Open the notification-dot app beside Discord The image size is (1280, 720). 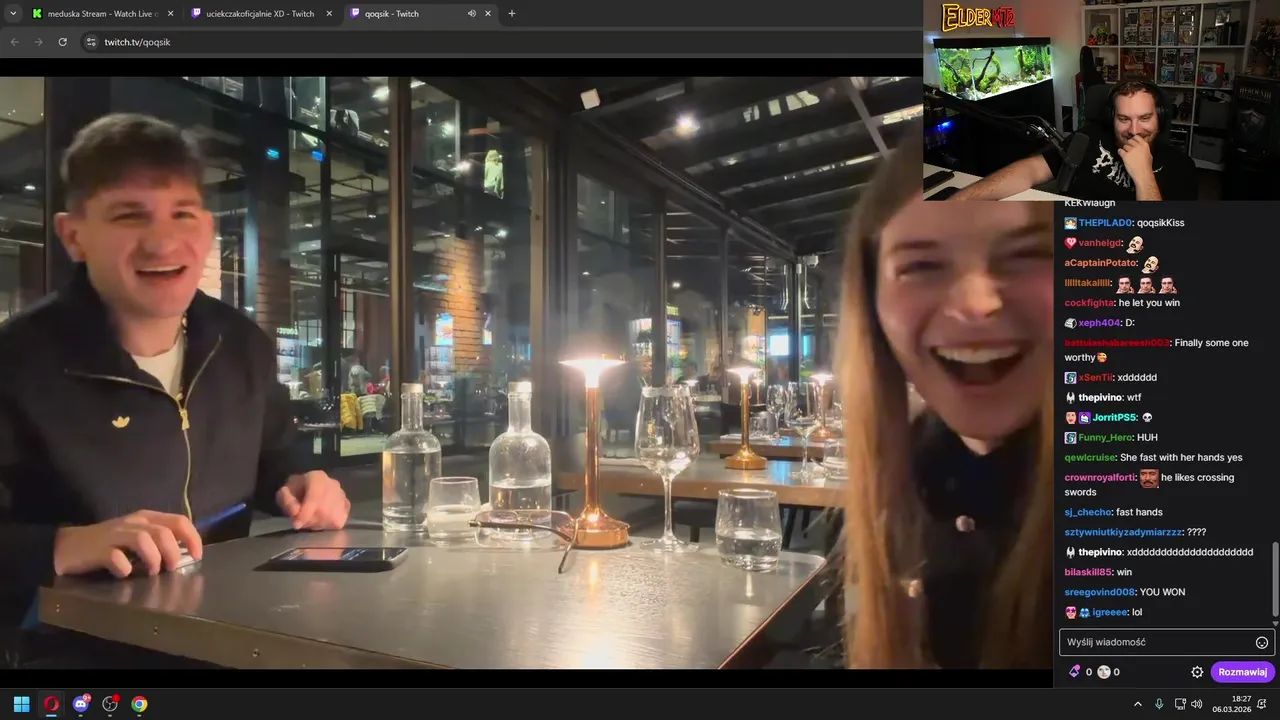(x=110, y=704)
